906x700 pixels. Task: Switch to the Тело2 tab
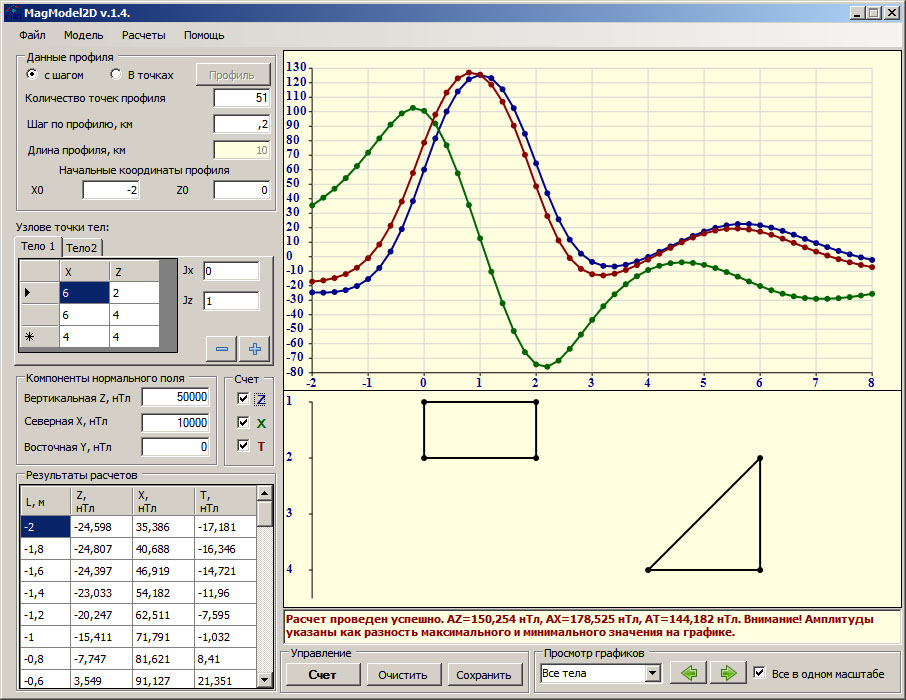pos(81,248)
